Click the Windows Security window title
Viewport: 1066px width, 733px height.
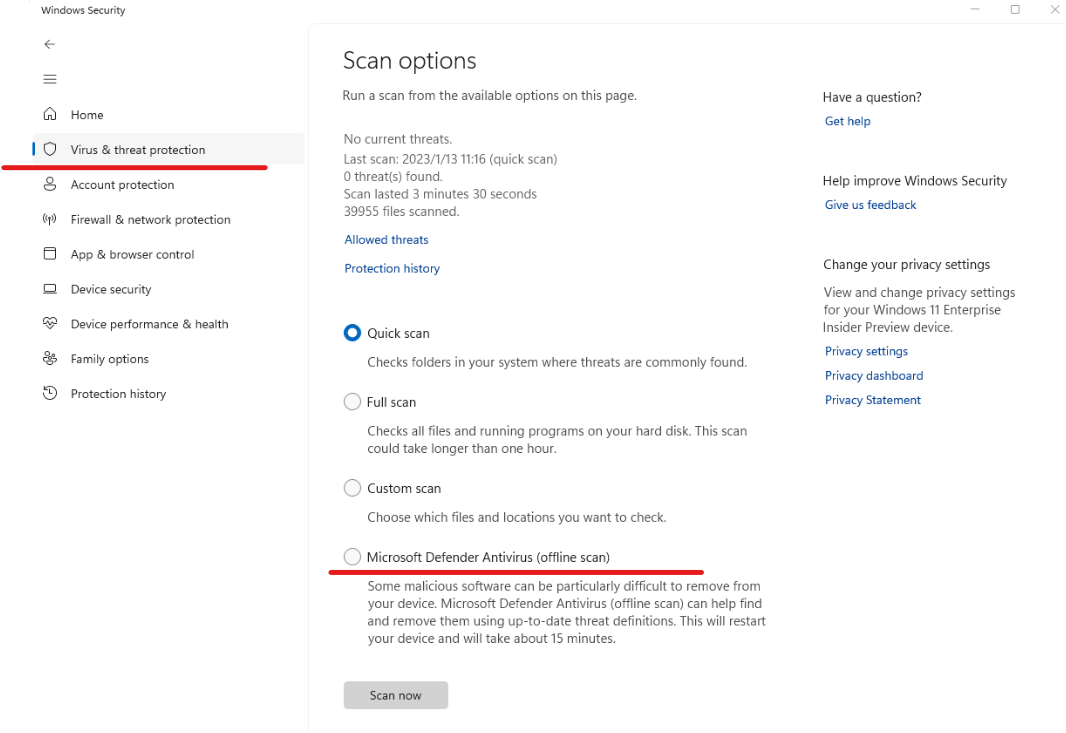(83, 10)
